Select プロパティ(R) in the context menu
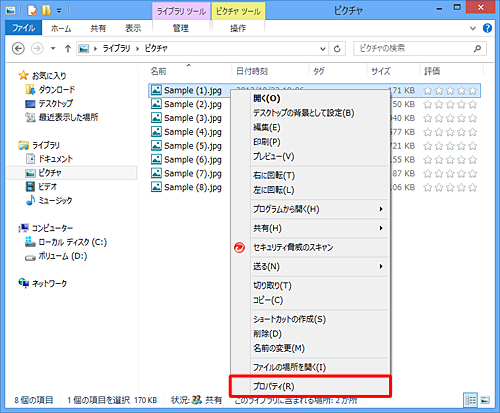 tap(310, 386)
